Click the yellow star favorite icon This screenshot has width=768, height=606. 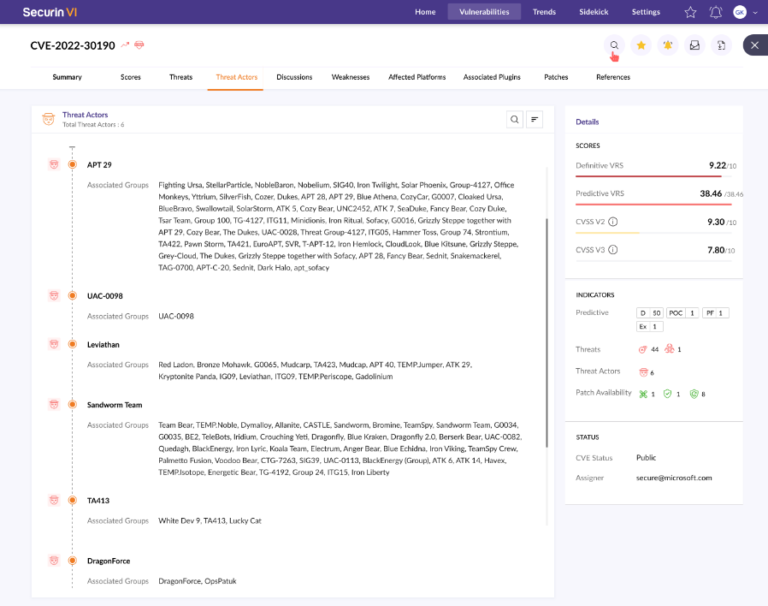coord(641,45)
